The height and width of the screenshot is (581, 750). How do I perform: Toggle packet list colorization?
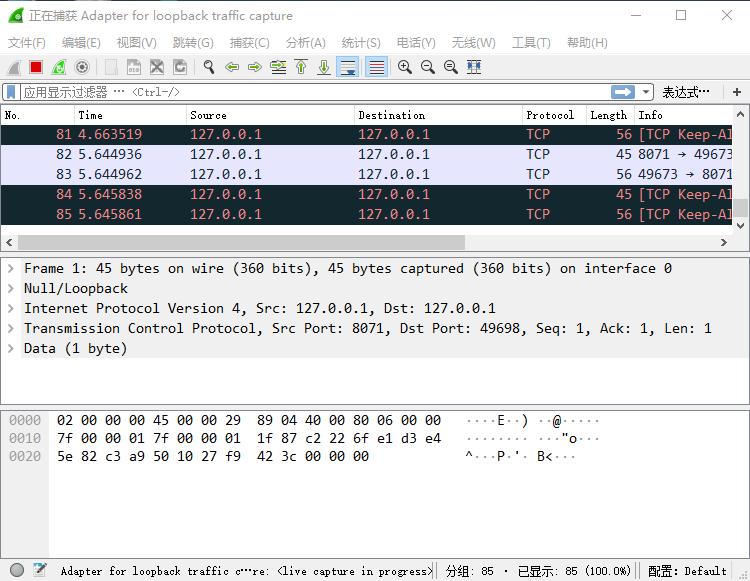click(x=376, y=67)
